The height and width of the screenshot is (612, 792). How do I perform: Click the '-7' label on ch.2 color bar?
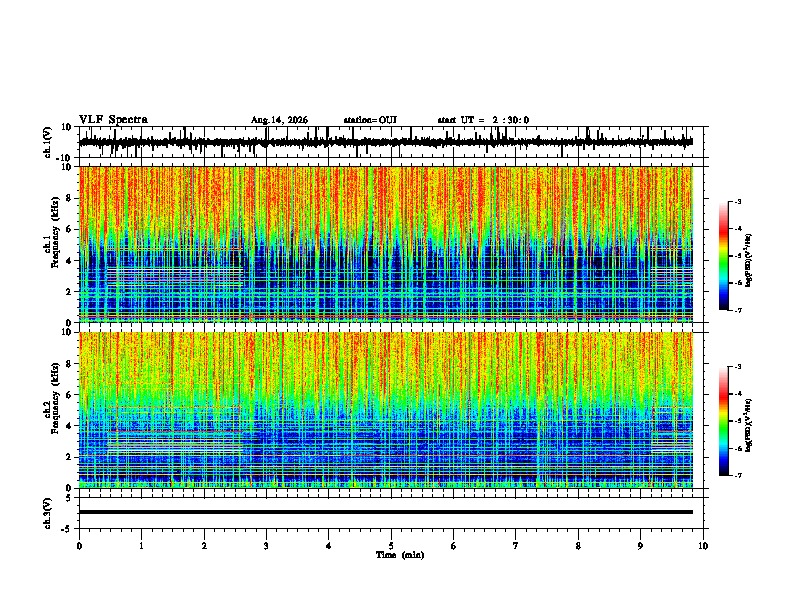(738, 475)
